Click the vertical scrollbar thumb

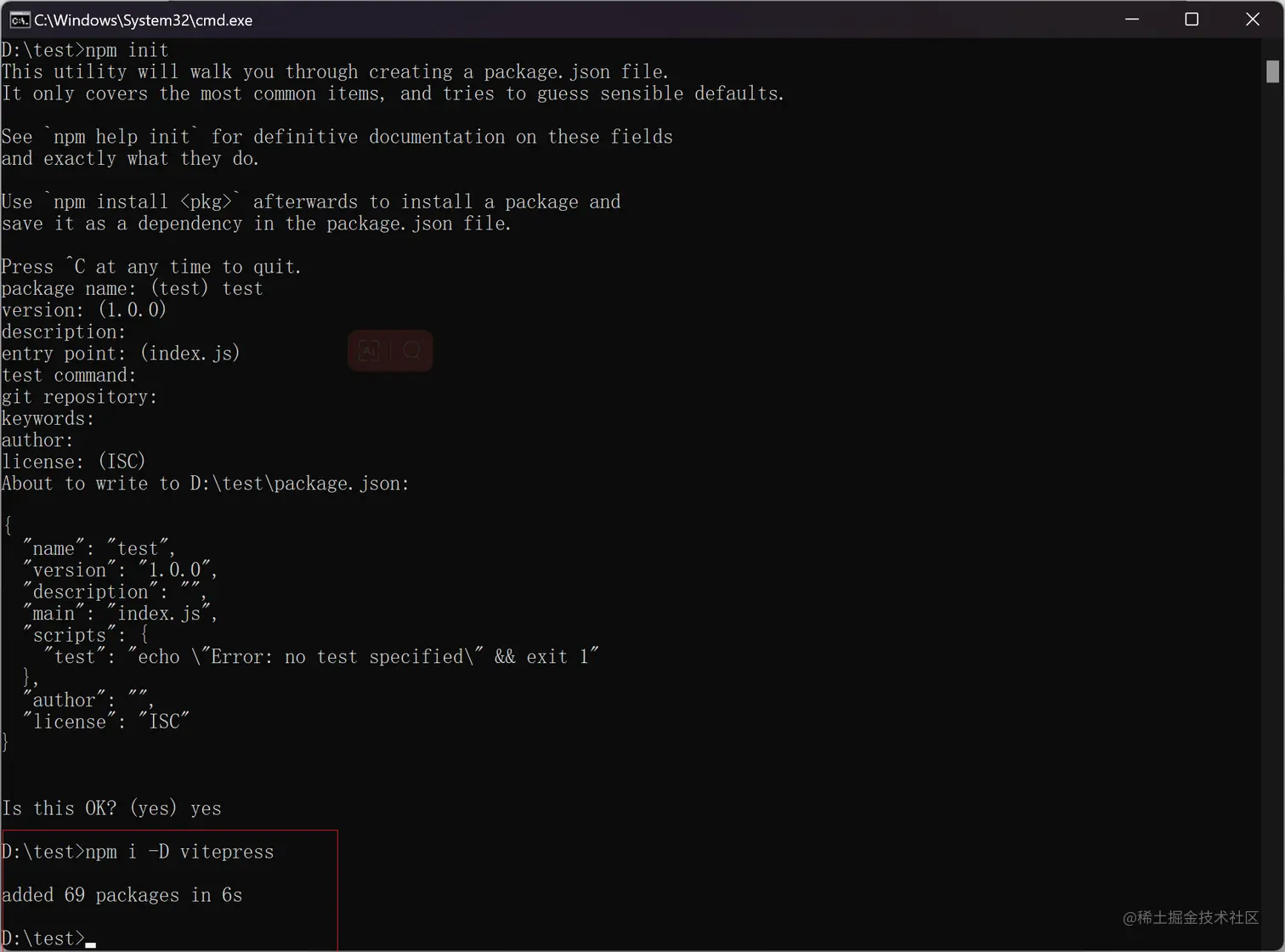point(1272,71)
